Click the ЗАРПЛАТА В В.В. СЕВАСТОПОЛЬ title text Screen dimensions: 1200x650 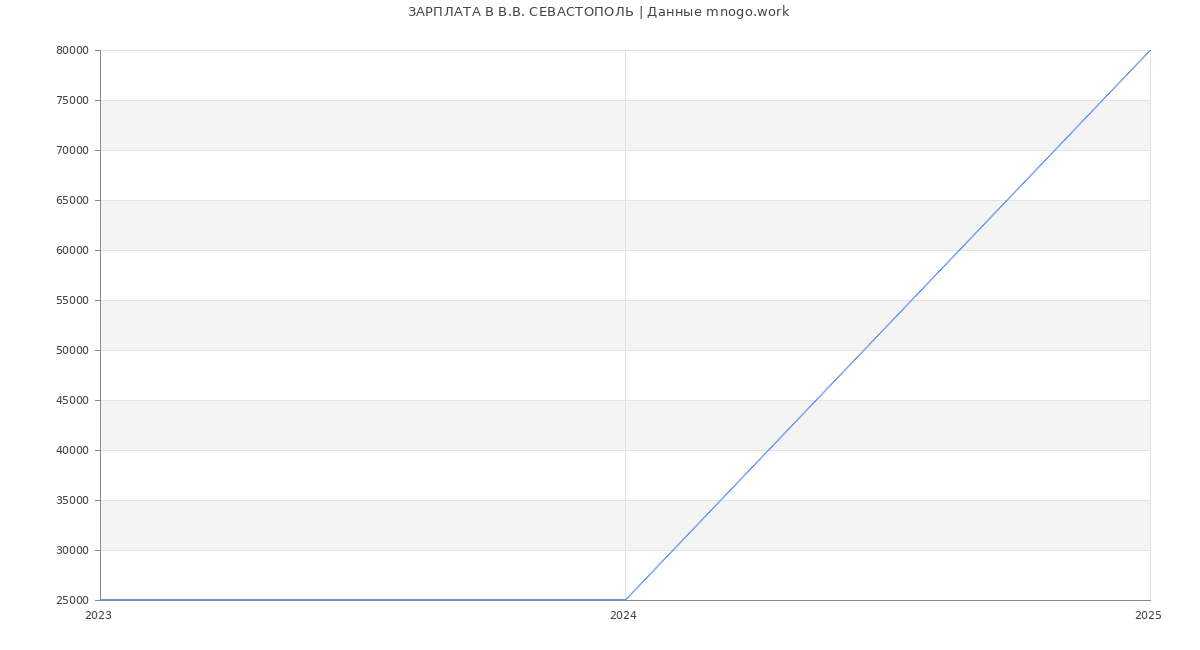(520, 12)
